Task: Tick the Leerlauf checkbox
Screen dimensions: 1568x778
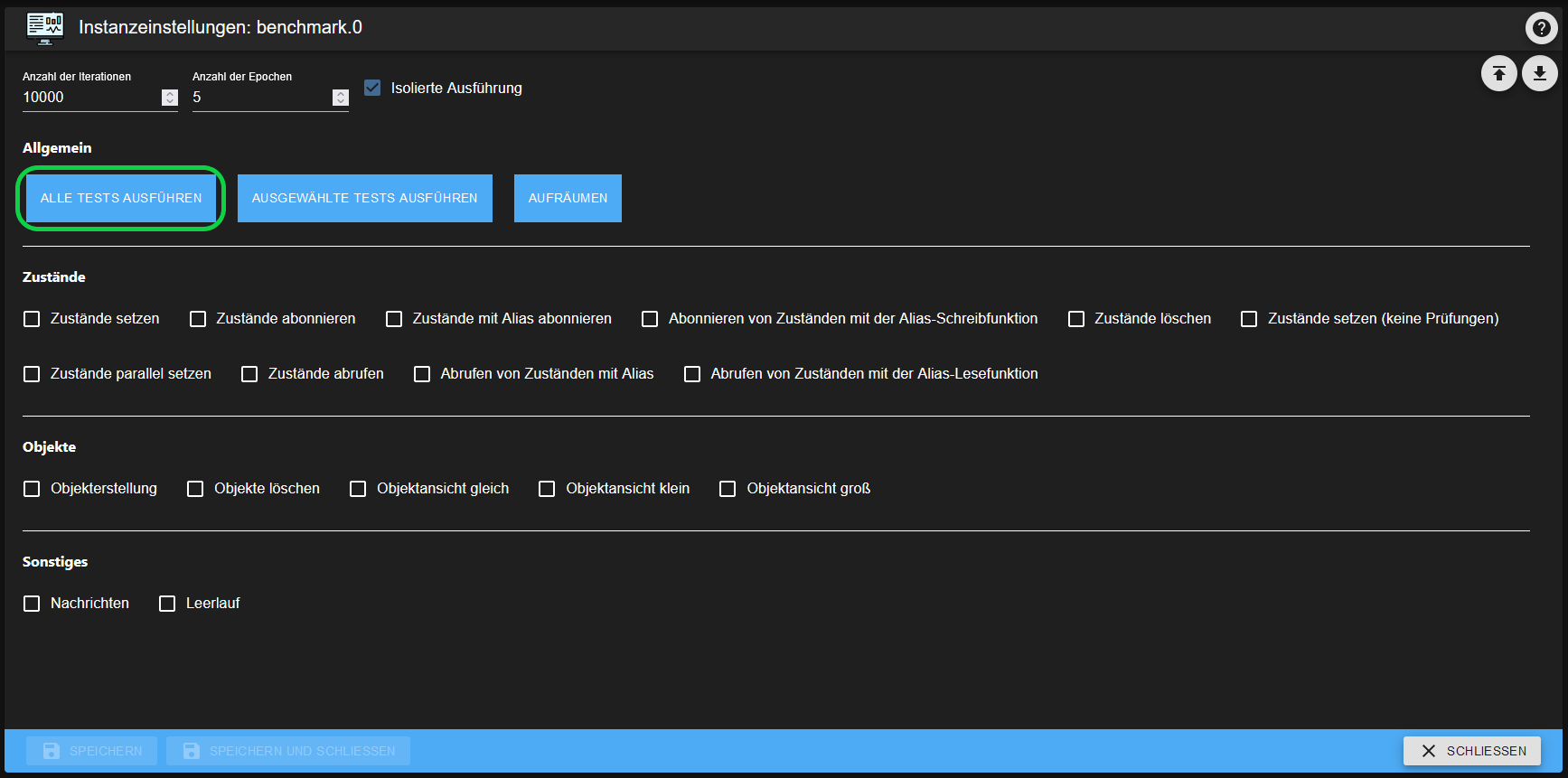Action: coord(167,604)
